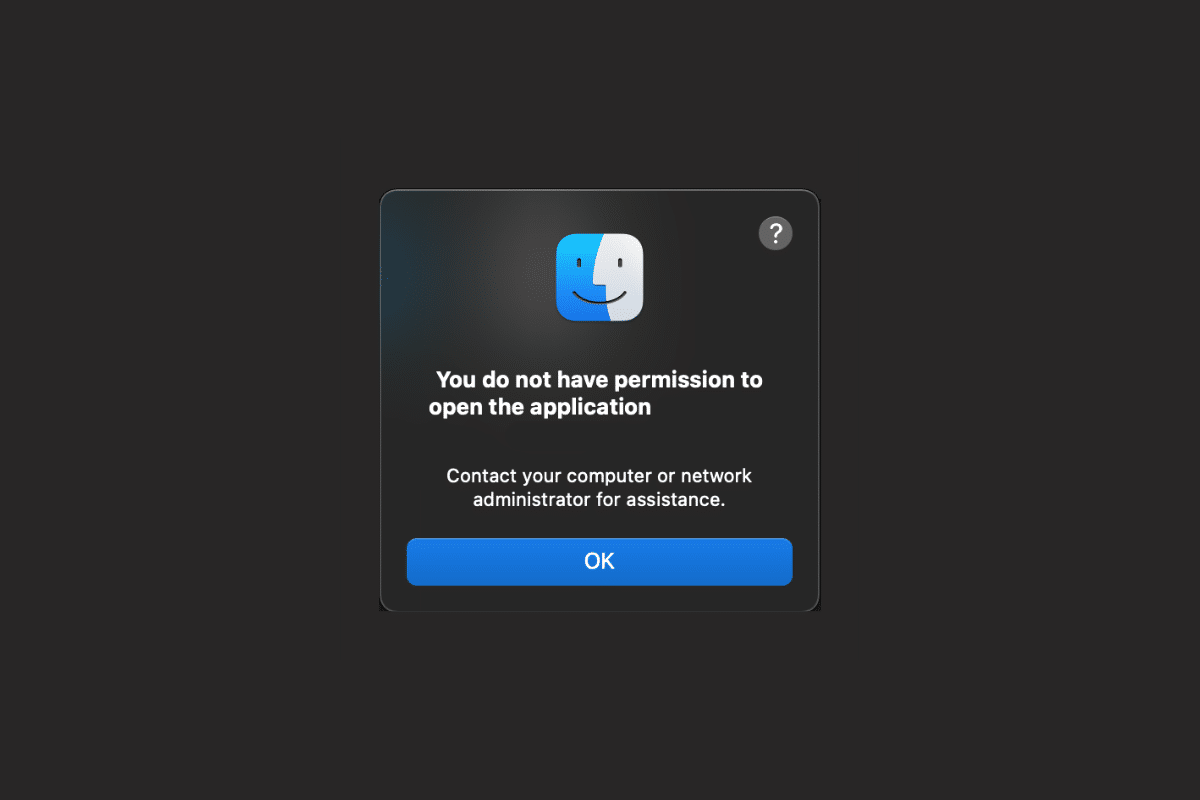This screenshot has width=1200, height=800.
Task: Dismiss the dialog with the OK button
Action: 600,561
